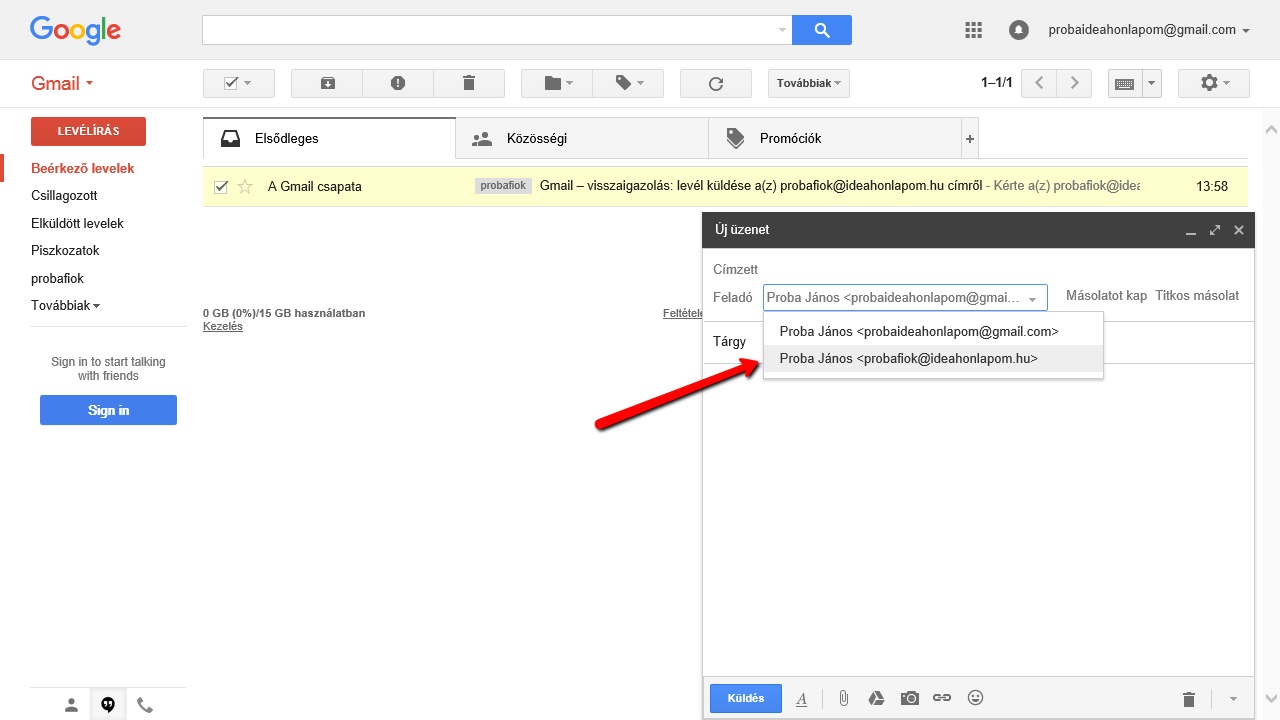Click the Kezelés storage link
The width and height of the screenshot is (1280, 720).
click(222, 326)
